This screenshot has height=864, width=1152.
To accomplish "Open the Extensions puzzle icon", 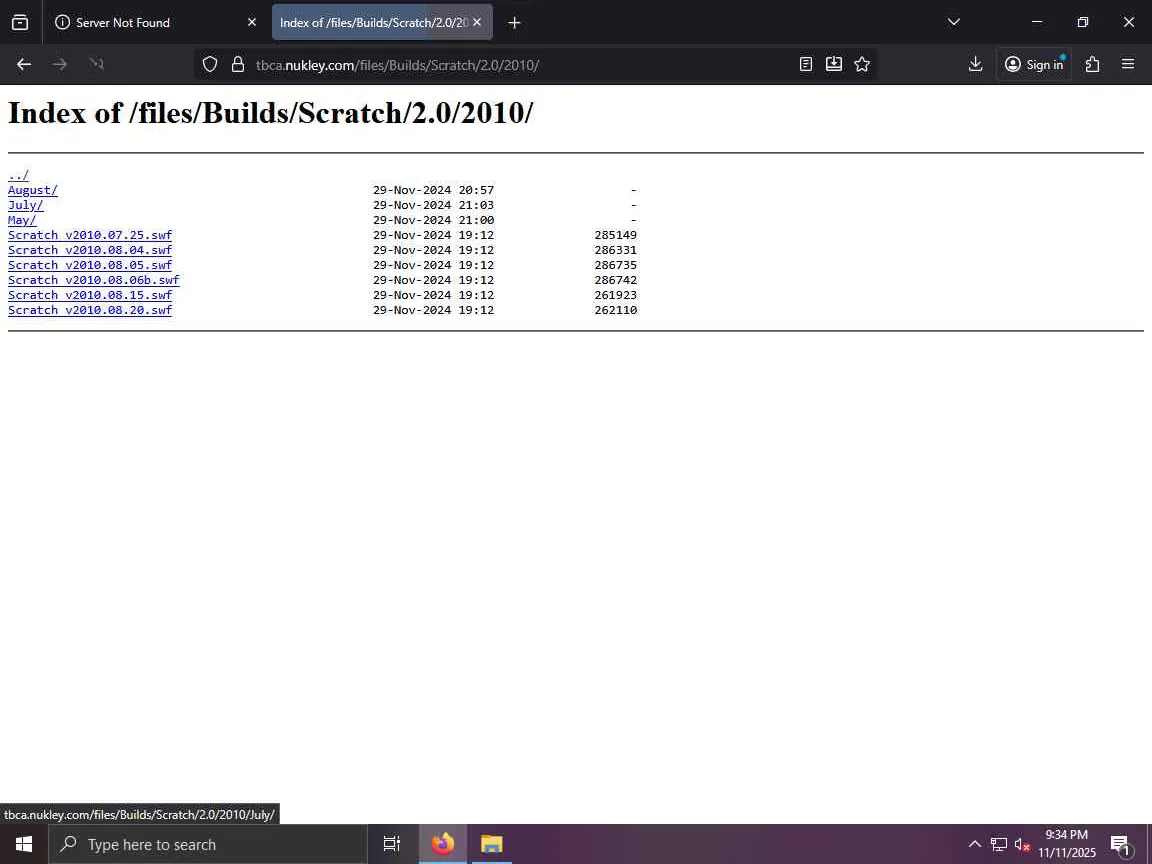I will coord(1092,65).
